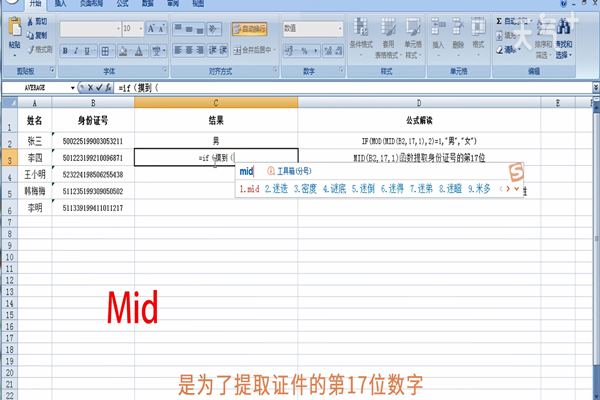
Task: Increase font size with the larger A icon
Action: coord(152,29)
